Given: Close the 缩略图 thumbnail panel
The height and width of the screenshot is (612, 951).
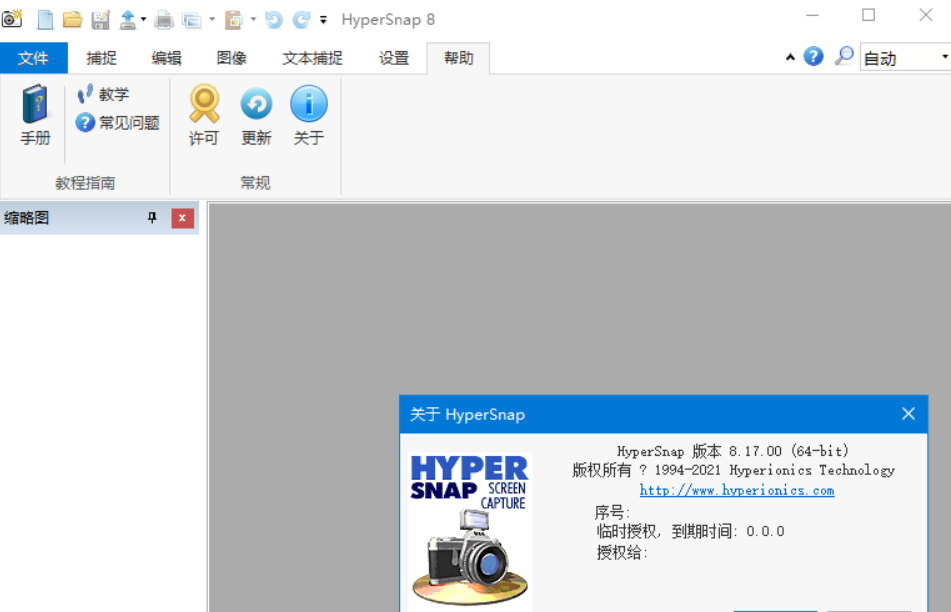Looking at the screenshot, I should [x=182, y=218].
